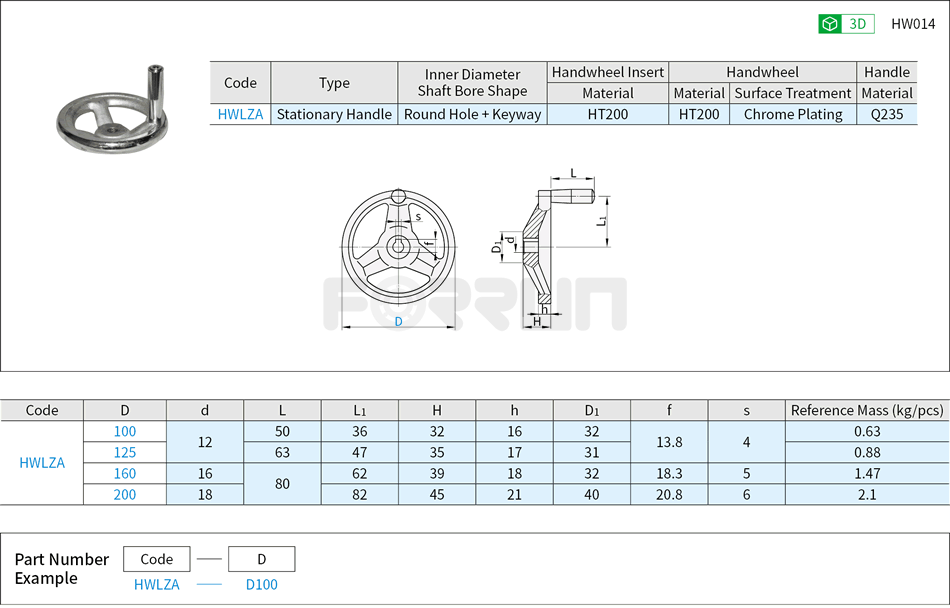Click the HWLZA link in Part Number Example

(x=157, y=584)
